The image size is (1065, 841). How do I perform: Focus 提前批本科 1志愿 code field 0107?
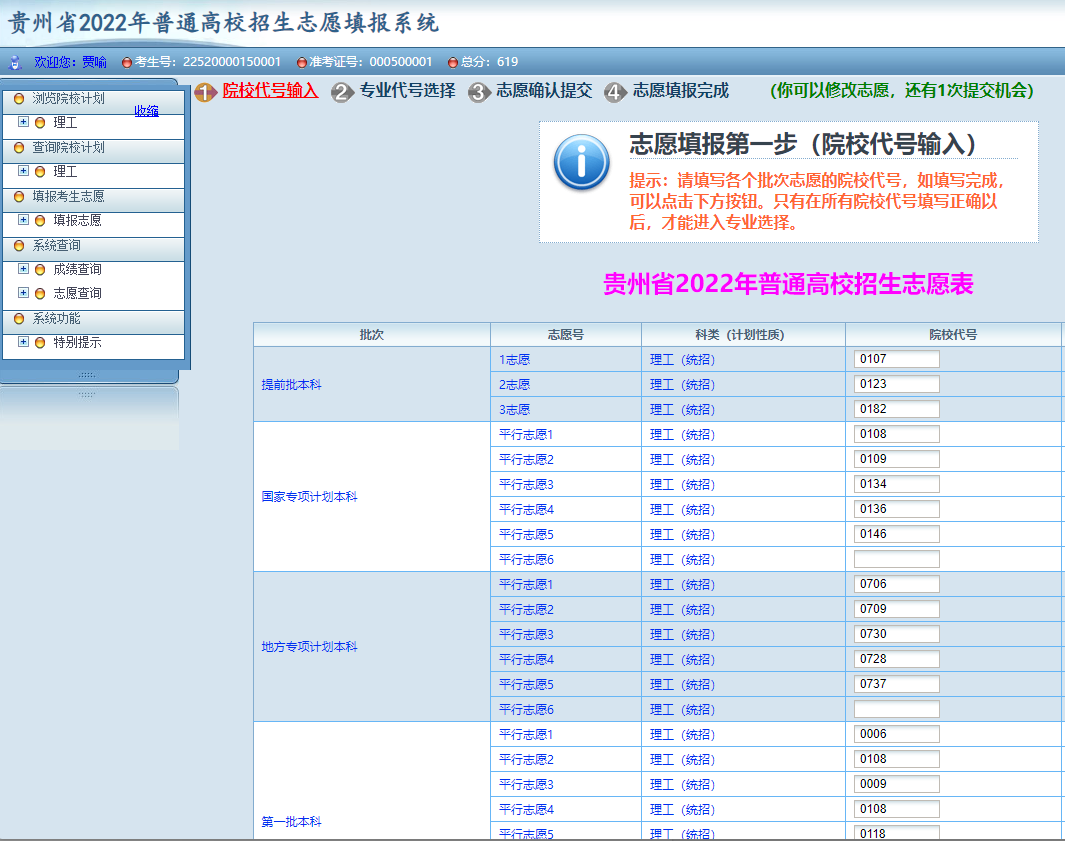coord(897,359)
